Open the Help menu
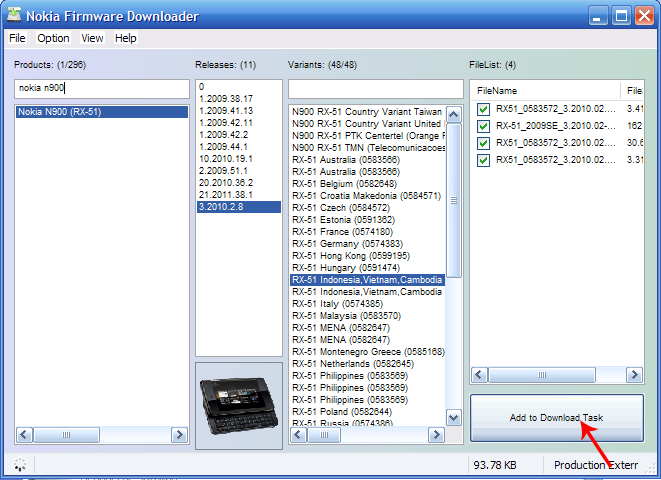The image size is (661, 480). pos(126,38)
